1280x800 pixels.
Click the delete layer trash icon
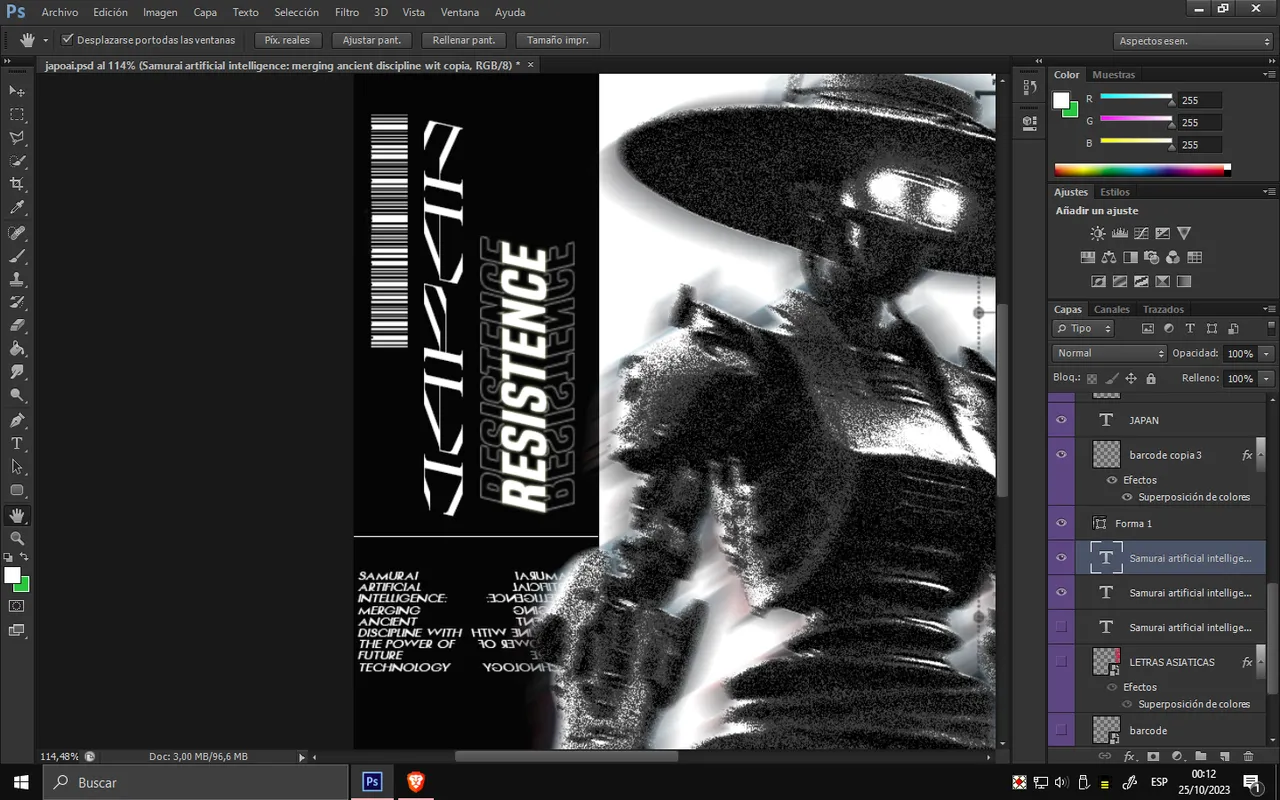(x=1248, y=757)
